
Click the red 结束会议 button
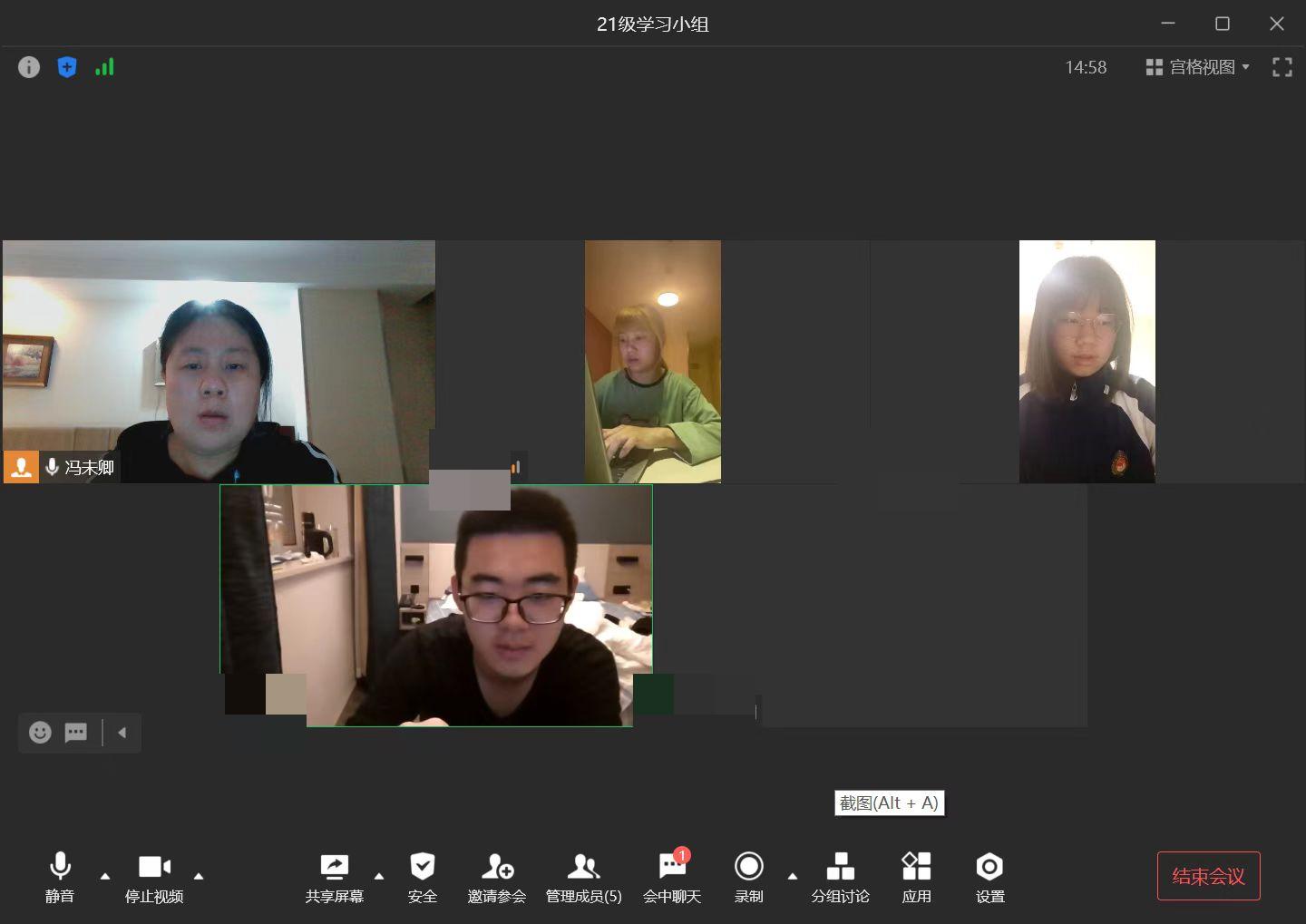[x=1208, y=876]
